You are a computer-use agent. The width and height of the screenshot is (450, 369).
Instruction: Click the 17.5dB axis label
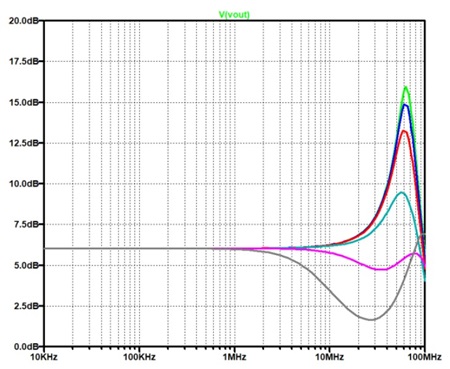point(24,61)
